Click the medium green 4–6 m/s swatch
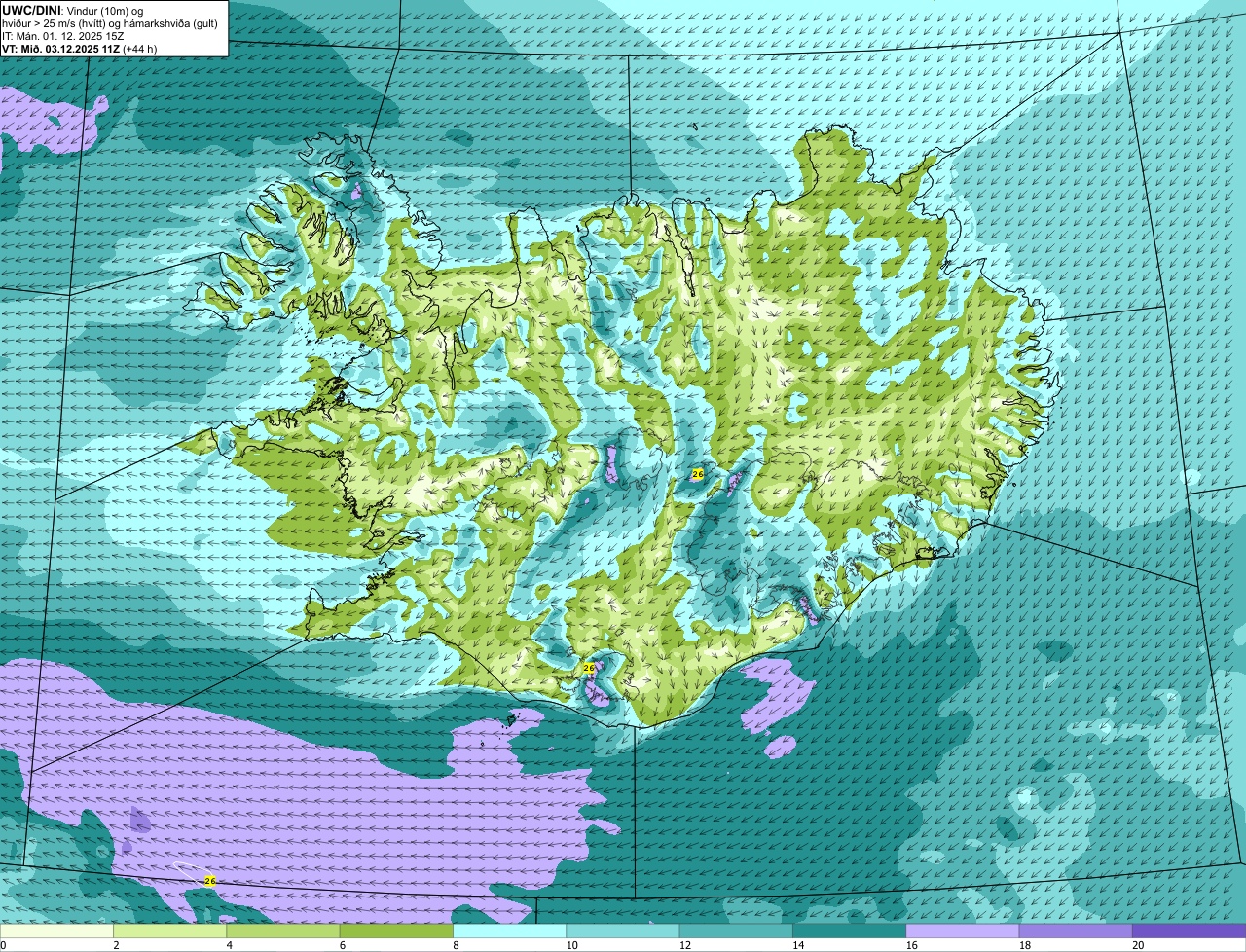The image size is (1246, 952). (x=283, y=932)
